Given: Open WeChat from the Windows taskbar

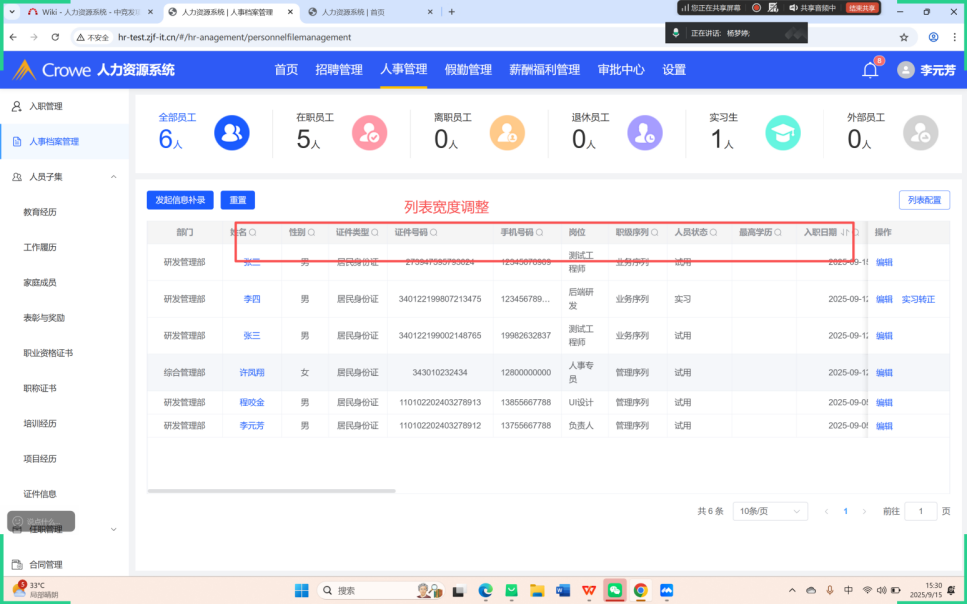Looking at the screenshot, I should 615,590.
